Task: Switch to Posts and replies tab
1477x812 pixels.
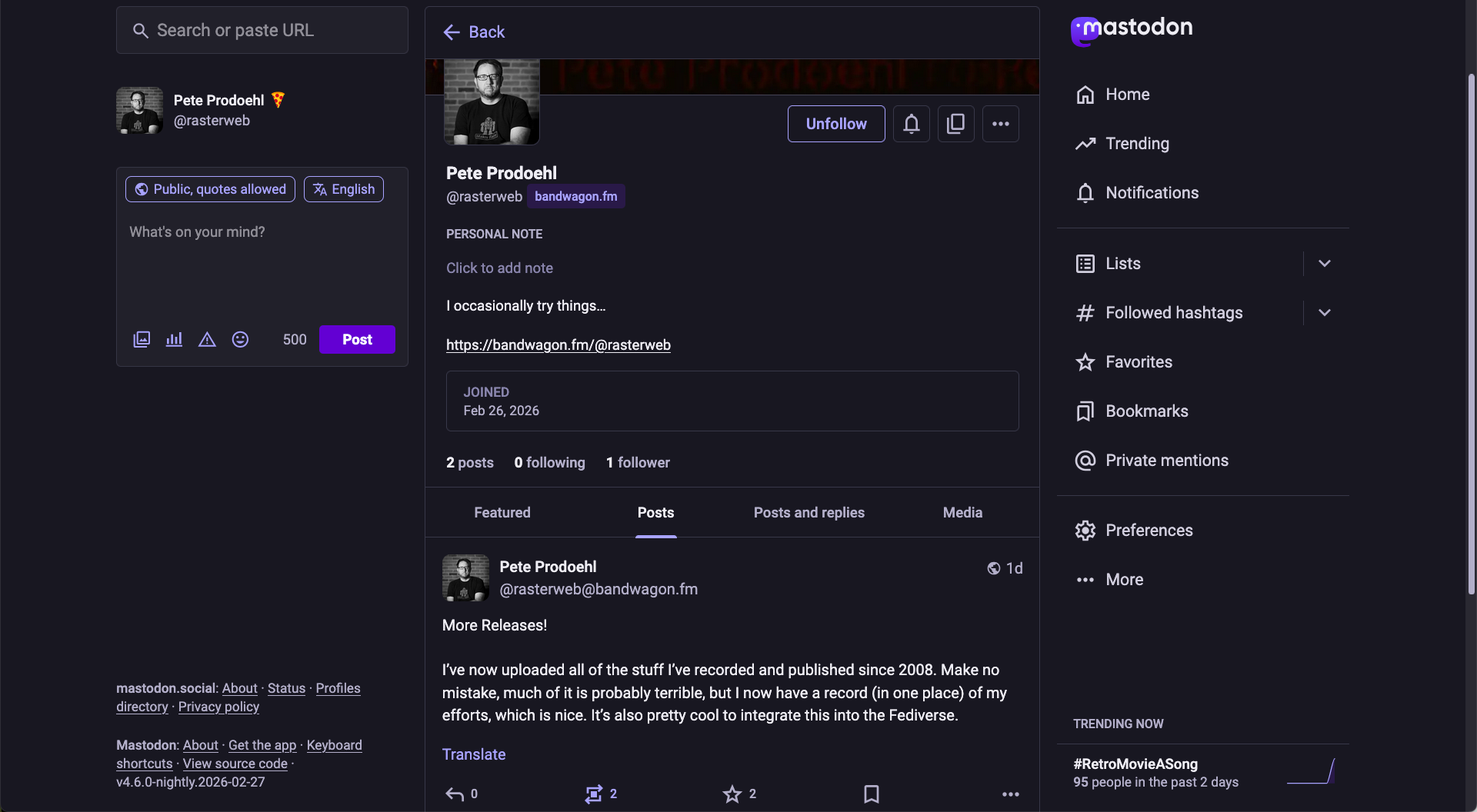Action: coord(808,512)
